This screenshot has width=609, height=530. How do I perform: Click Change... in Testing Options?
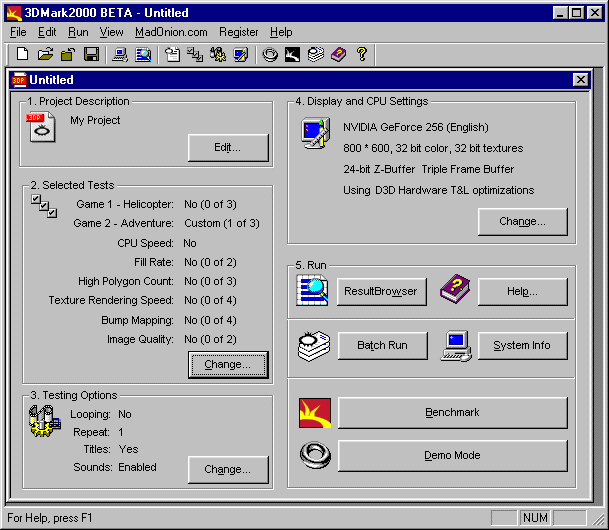click(228, 469)
